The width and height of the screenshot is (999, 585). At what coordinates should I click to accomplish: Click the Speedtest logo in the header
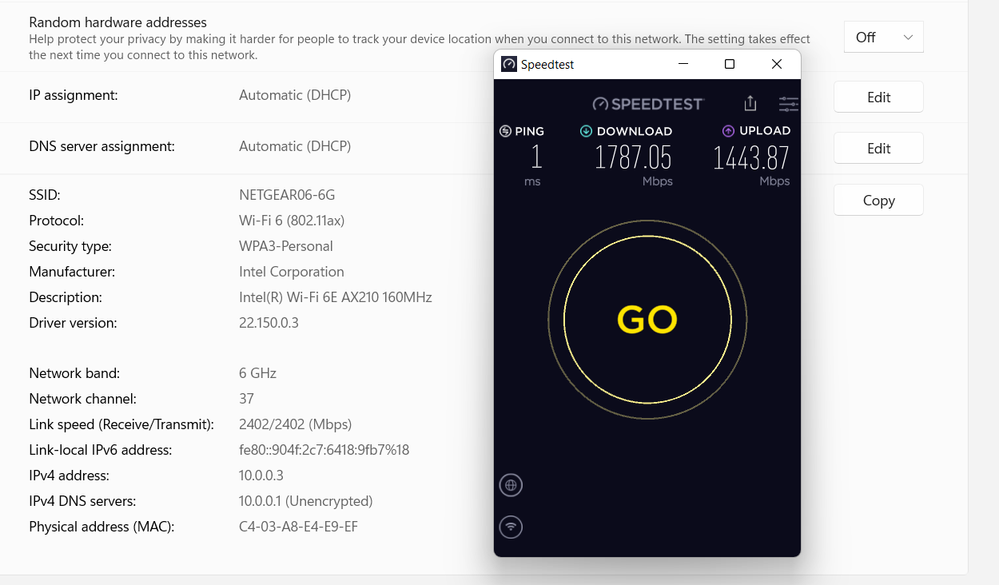648,103
